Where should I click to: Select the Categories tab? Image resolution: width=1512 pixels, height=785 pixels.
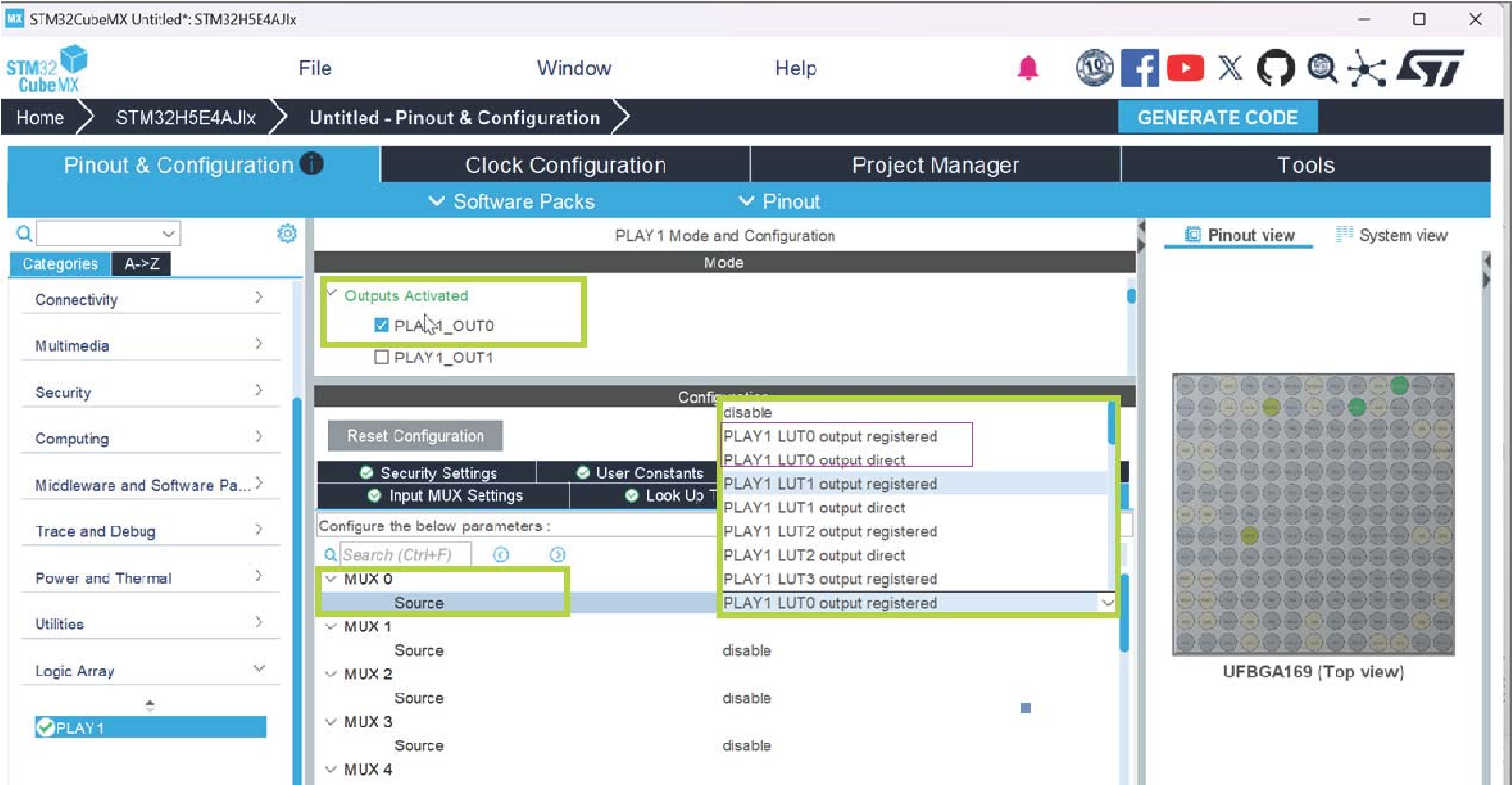[60, 264]
